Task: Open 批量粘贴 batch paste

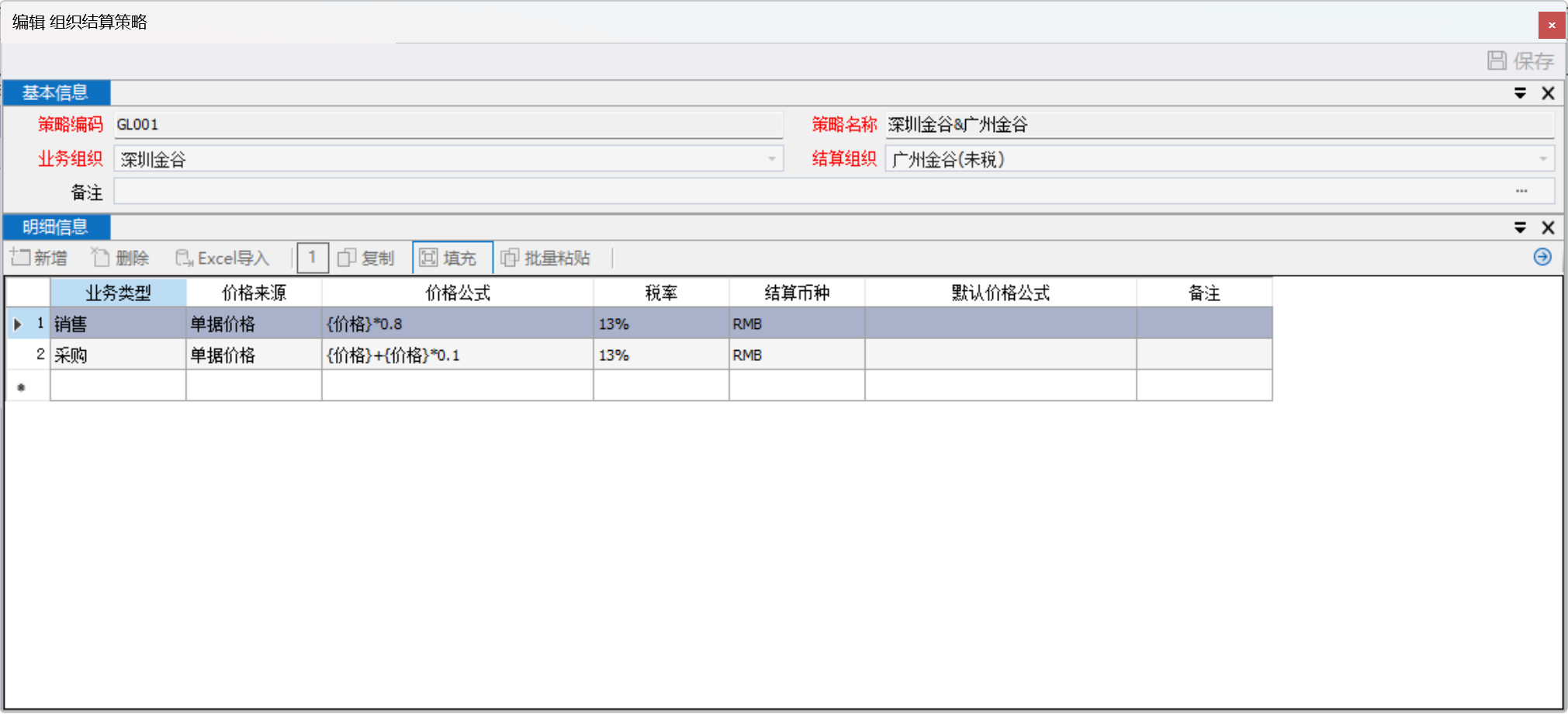Action: 546,258
